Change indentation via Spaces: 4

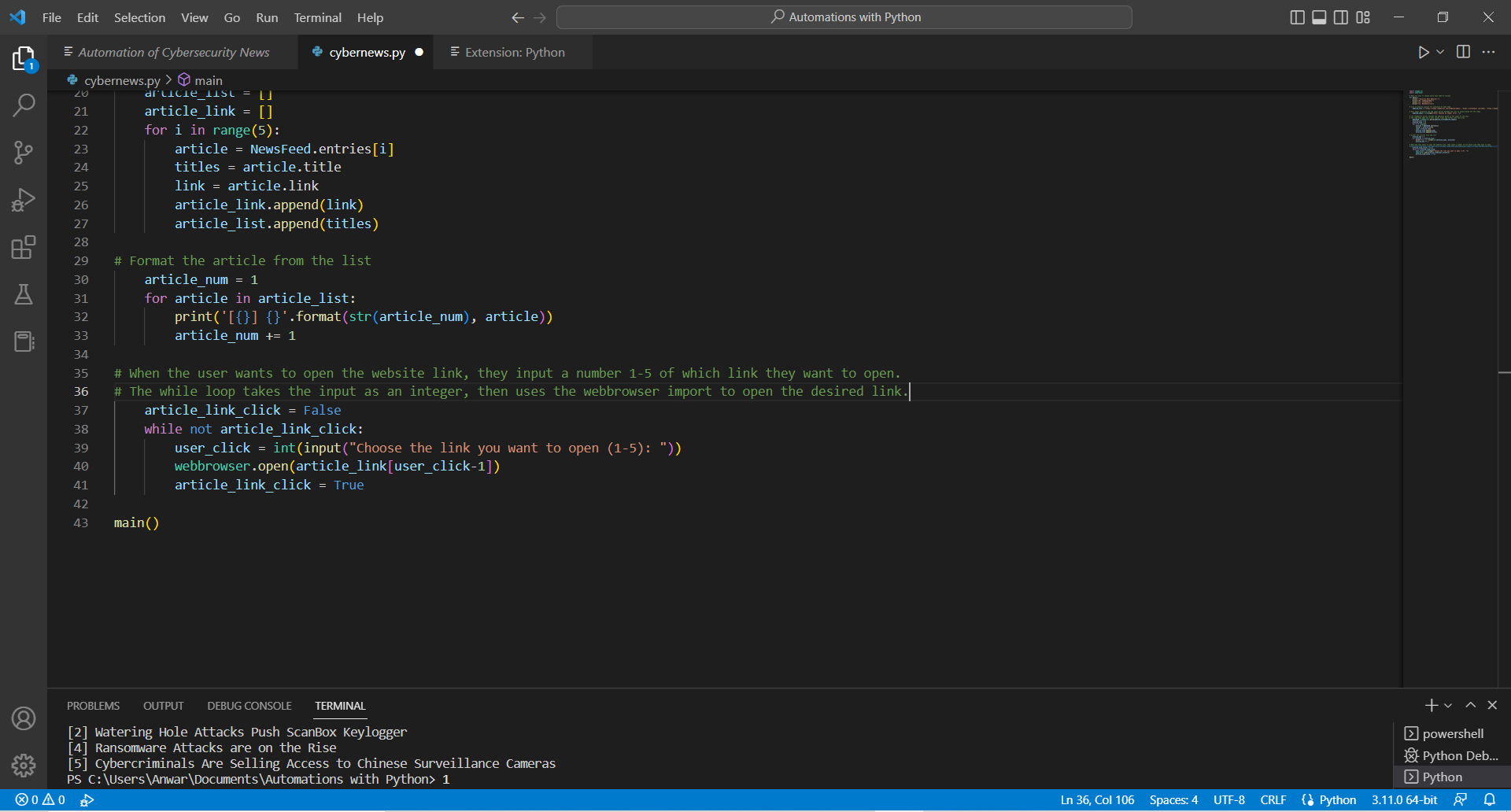click(1173, 799)
